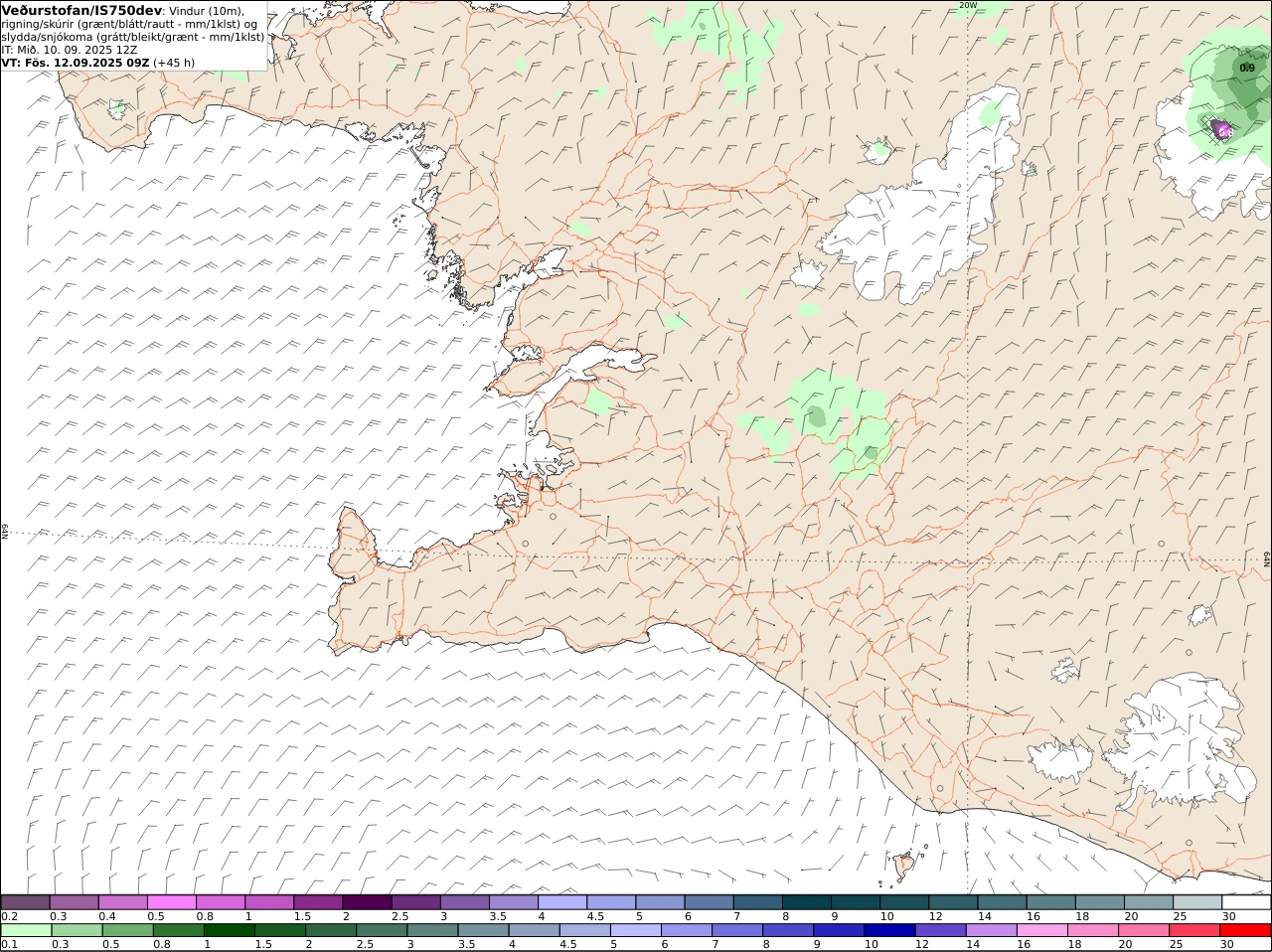Click the '(+45 h)' forecast offset text

click(x=175, y=63)
